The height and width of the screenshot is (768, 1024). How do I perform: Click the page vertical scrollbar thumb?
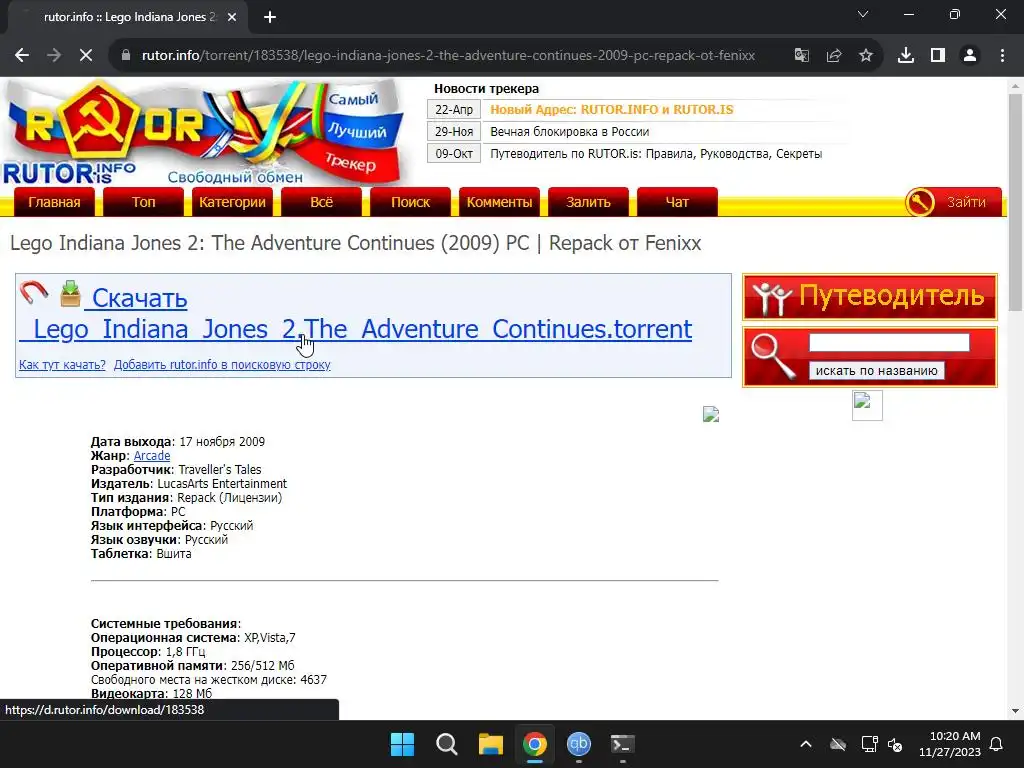point(1015,202)
